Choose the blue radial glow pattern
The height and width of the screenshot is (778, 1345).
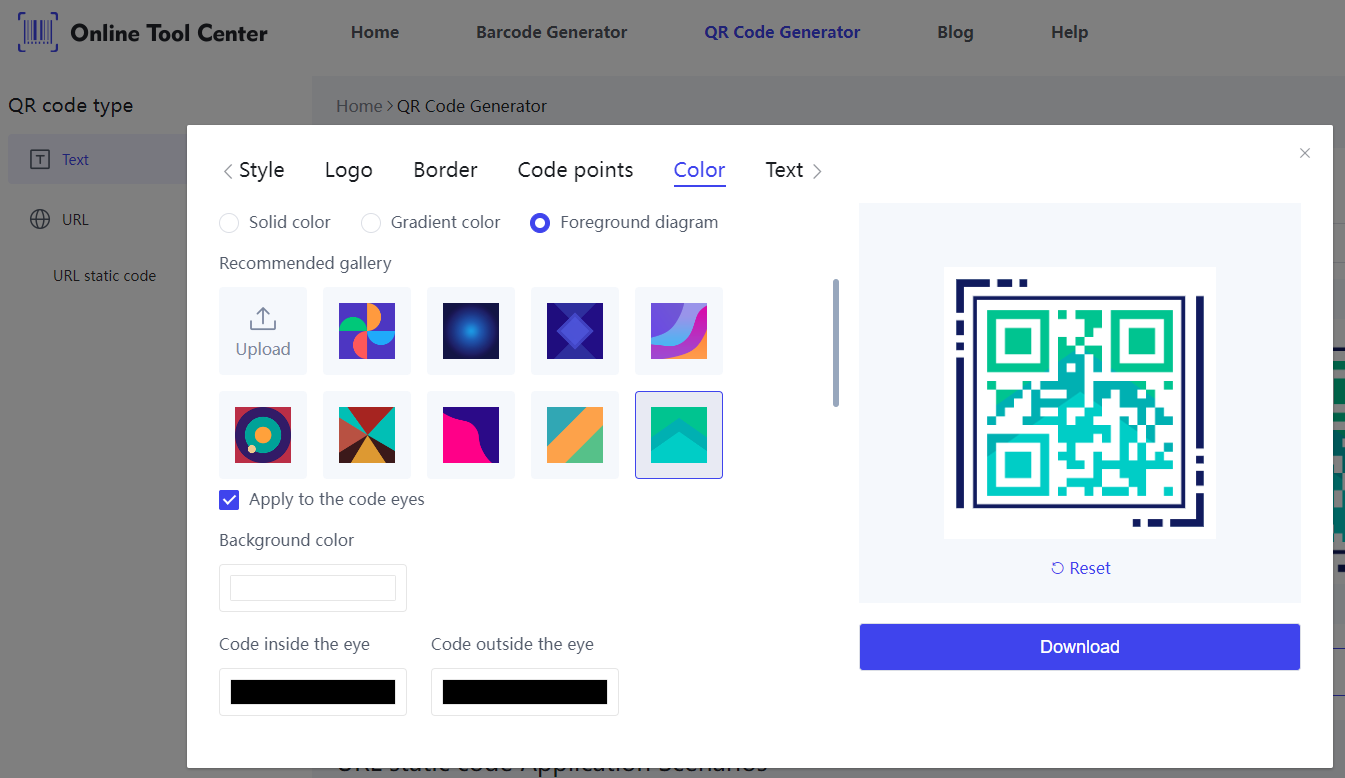(471, 331)
